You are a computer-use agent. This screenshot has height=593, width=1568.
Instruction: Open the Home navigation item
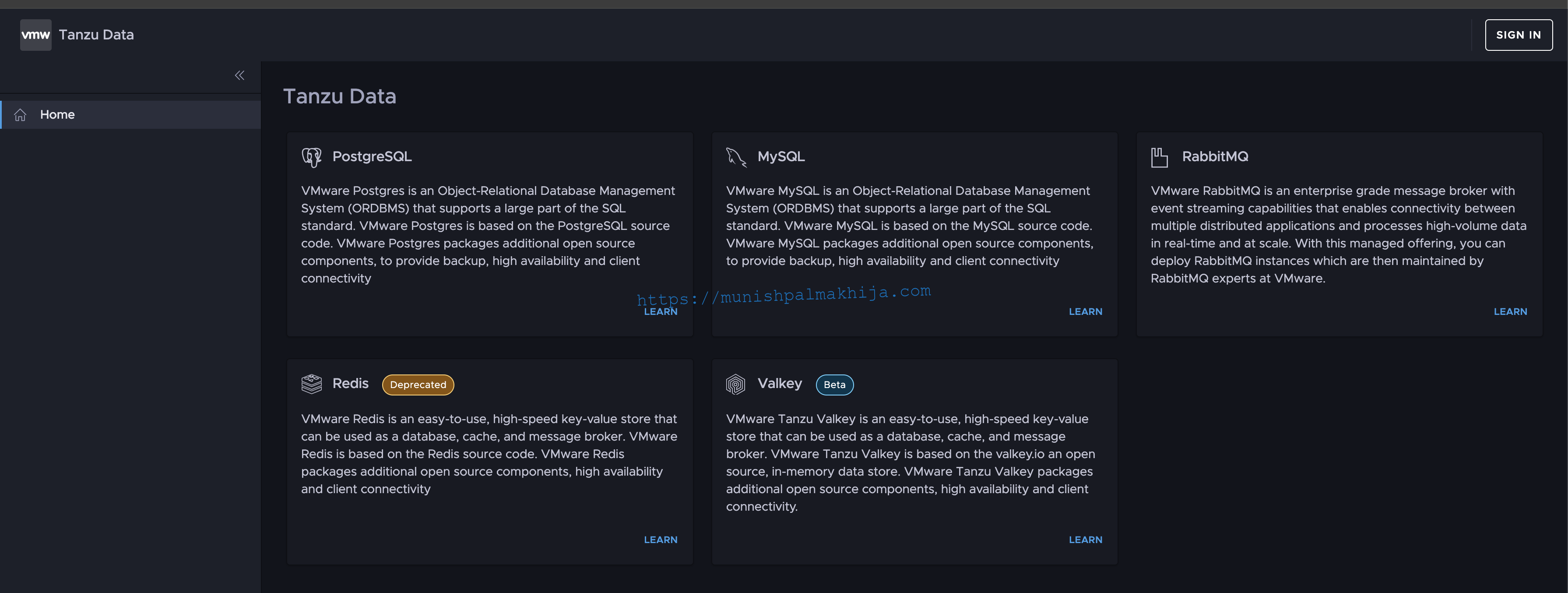tap(130, 114)
